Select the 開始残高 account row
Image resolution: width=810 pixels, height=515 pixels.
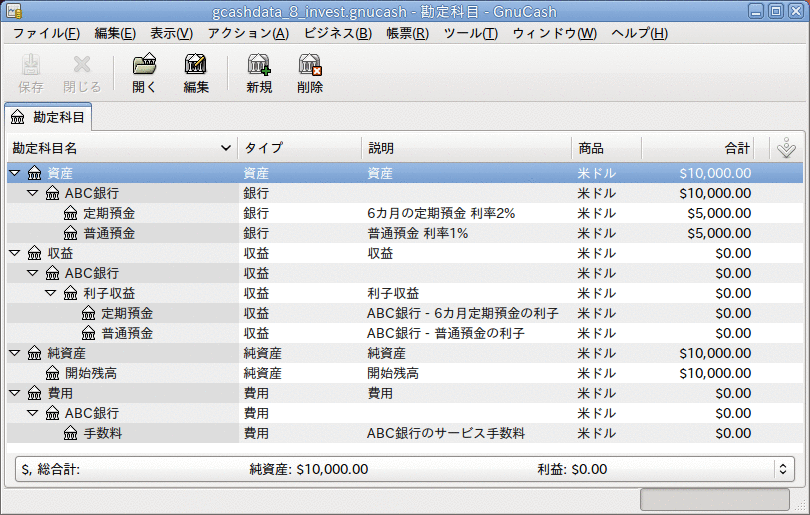405,373
